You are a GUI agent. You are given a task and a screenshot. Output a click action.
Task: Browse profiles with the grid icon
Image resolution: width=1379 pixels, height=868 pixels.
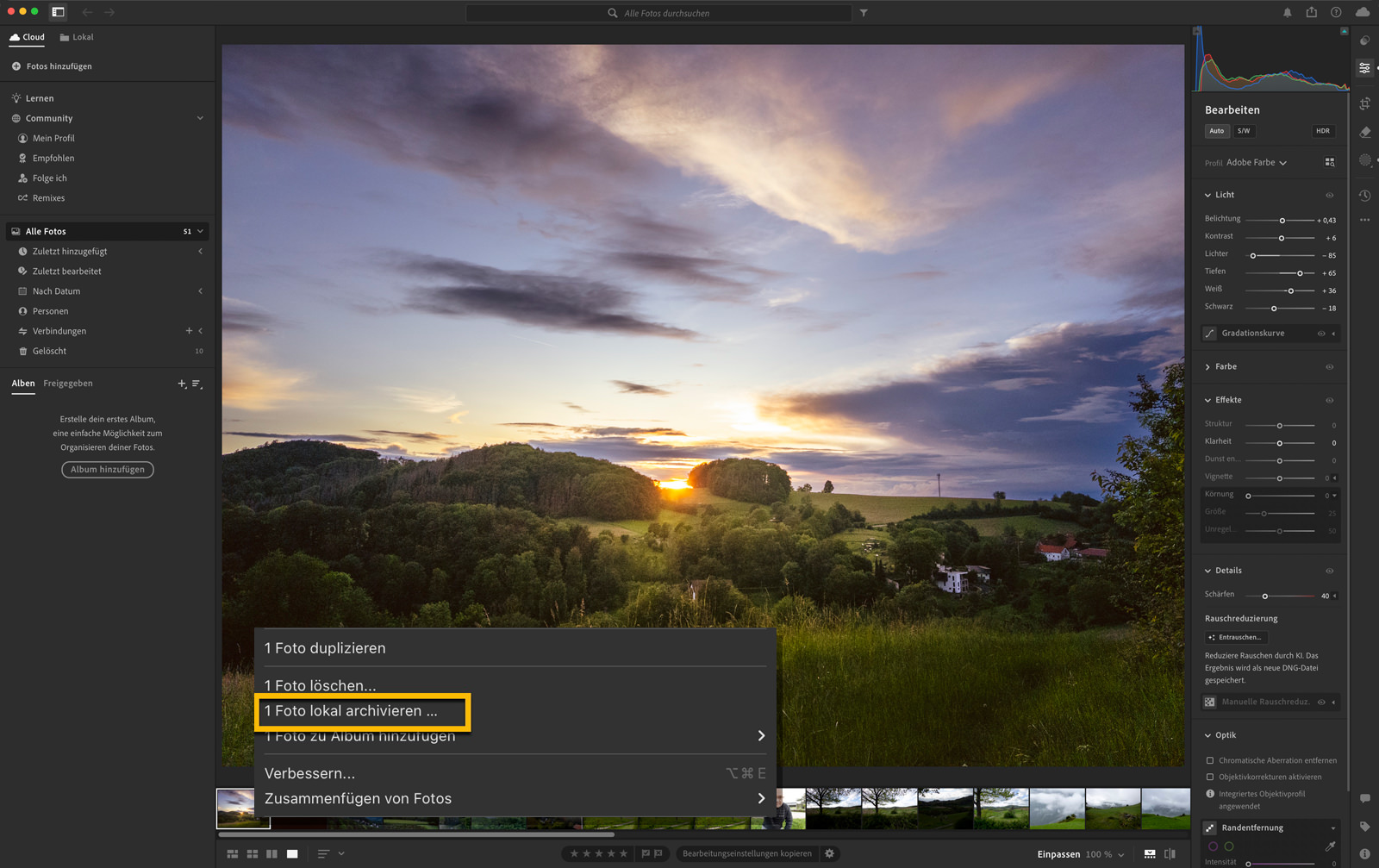point(1329,162)
